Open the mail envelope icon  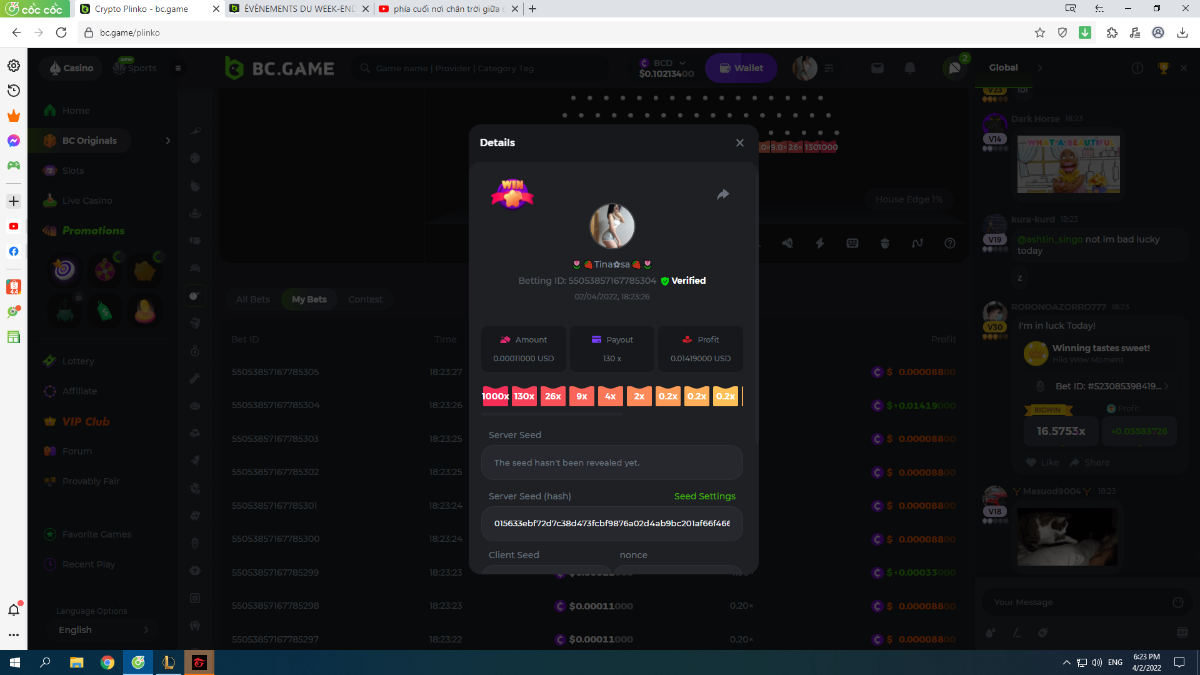point(877,68)
